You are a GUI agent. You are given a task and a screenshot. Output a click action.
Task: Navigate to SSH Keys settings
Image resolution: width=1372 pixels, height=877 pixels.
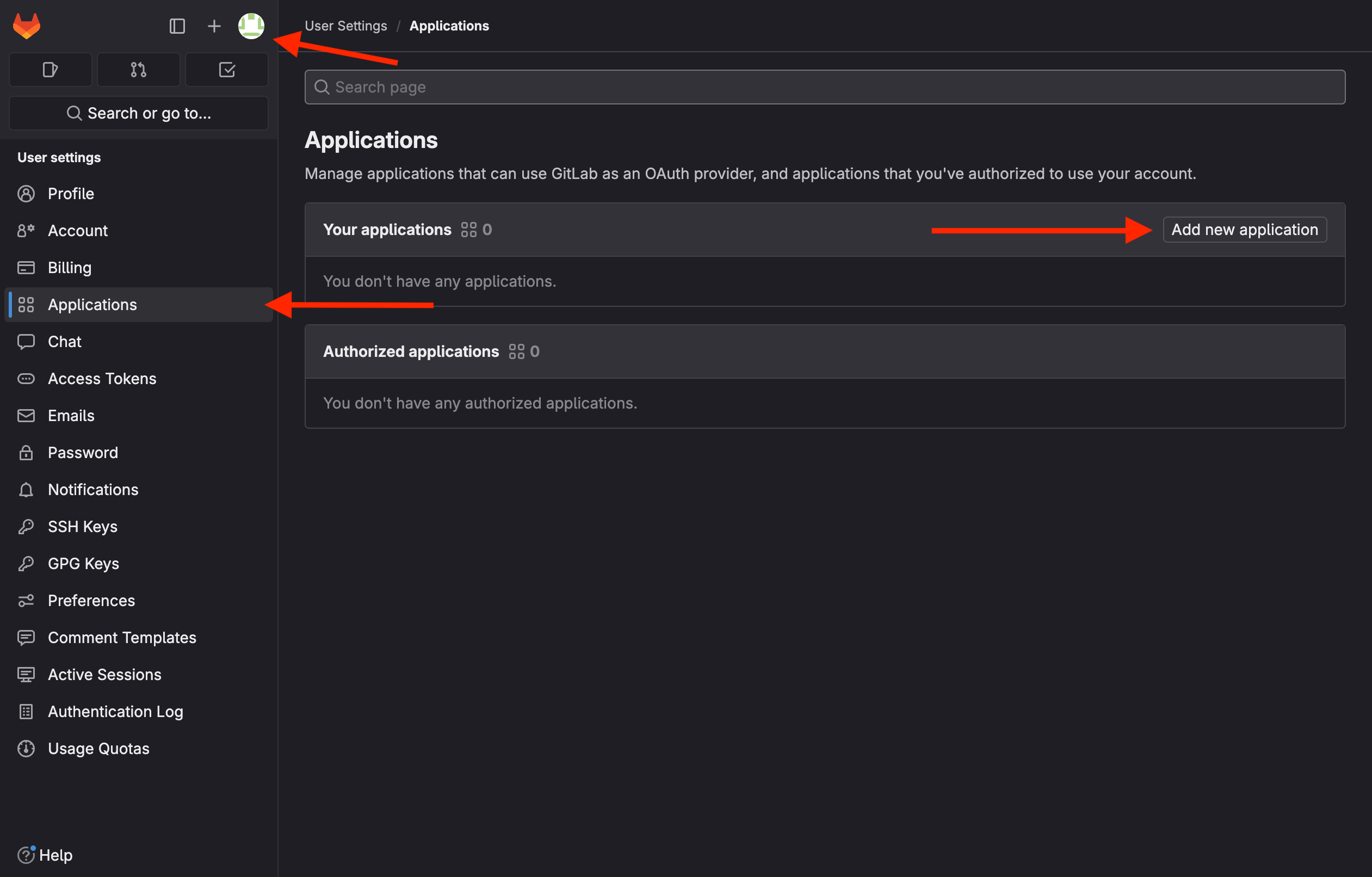82,526
